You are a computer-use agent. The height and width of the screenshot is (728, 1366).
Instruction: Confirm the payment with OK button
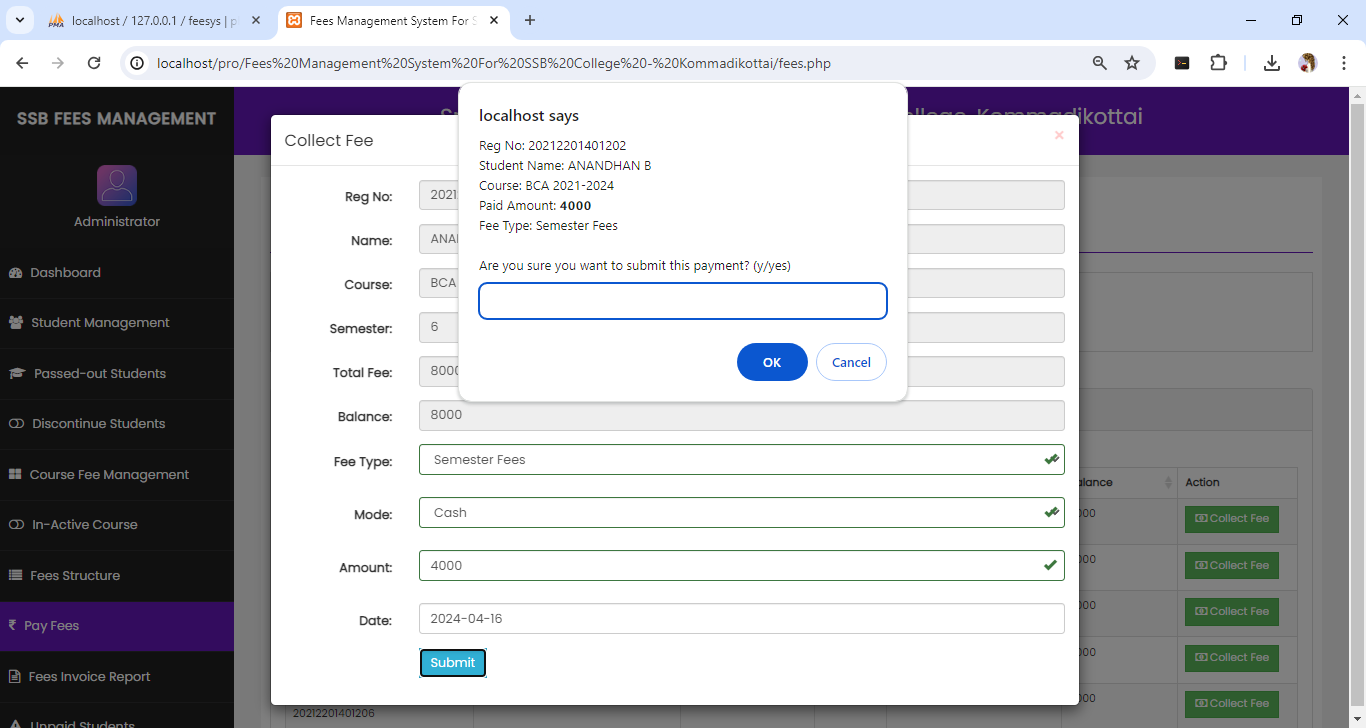click(x=772, y=362)
